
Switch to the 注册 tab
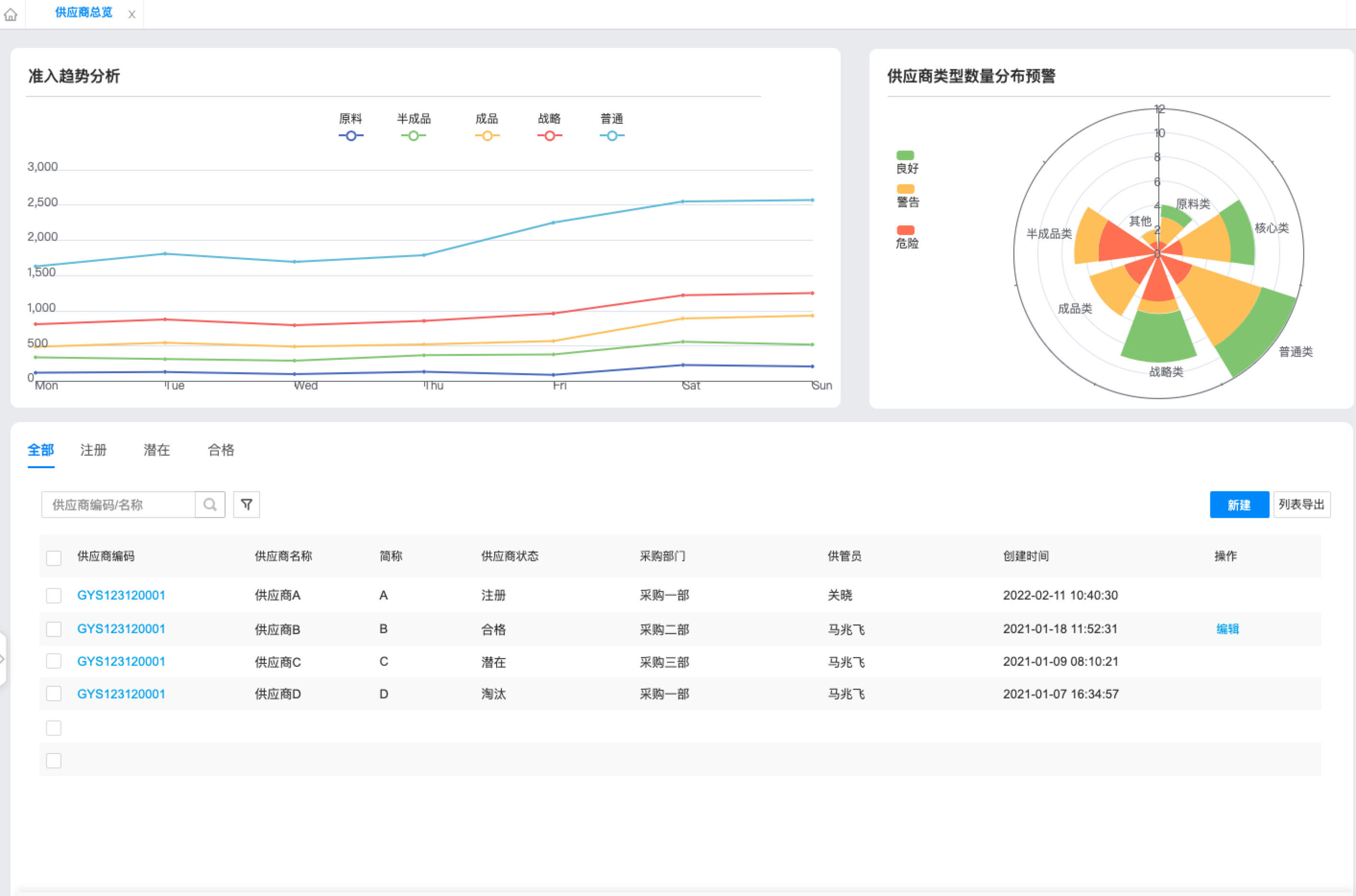click(x=93, y=450)
